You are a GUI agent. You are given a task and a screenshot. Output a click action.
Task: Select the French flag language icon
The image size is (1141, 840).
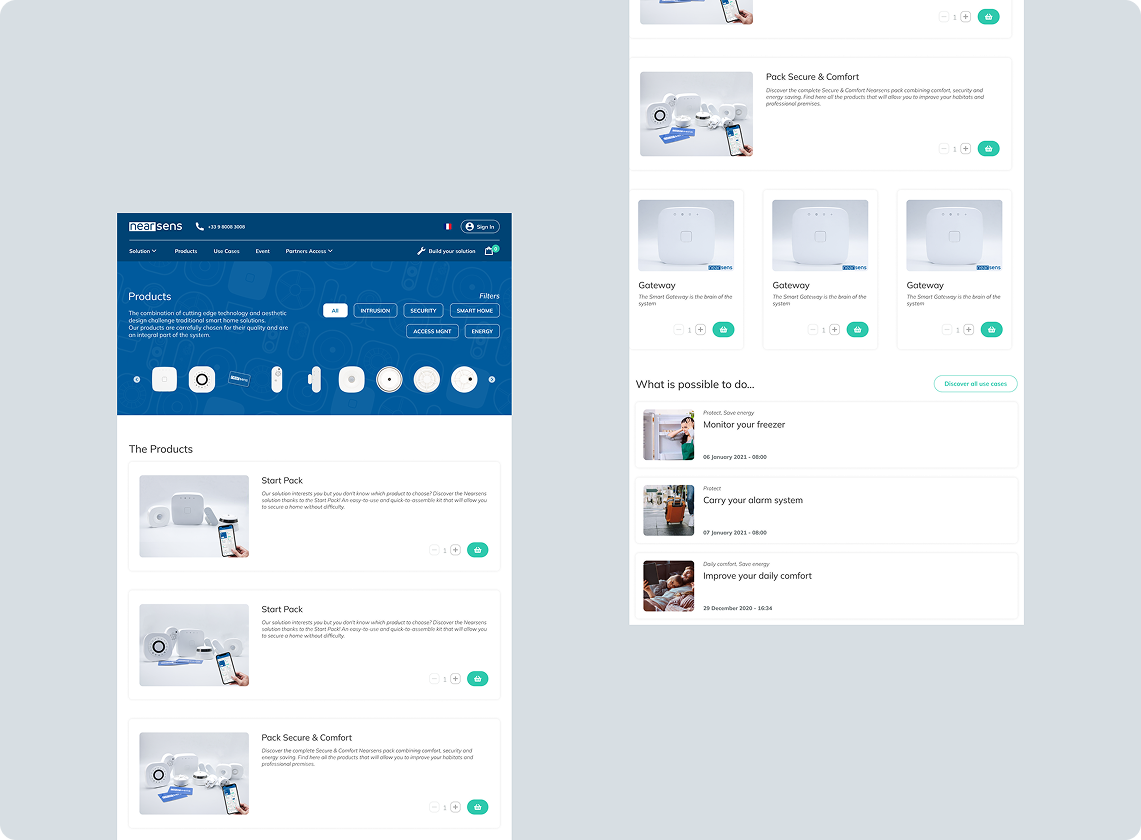pos(448,226)
